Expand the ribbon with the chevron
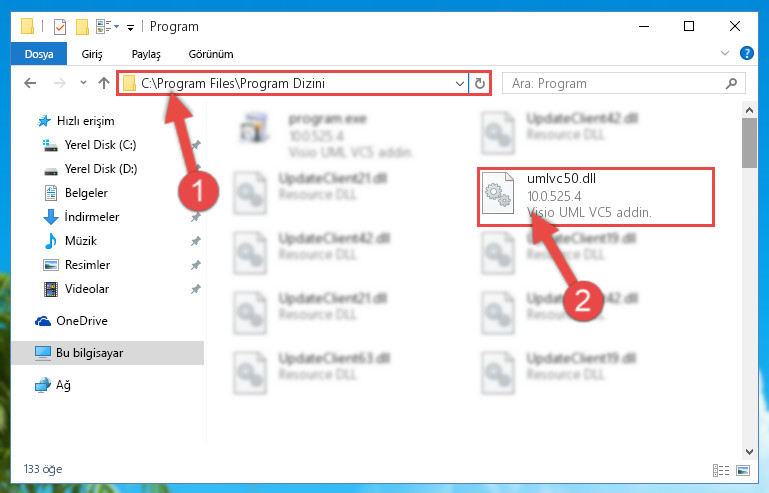The height and width of the screenshot is (493, 769). click(x=725, y=53)
